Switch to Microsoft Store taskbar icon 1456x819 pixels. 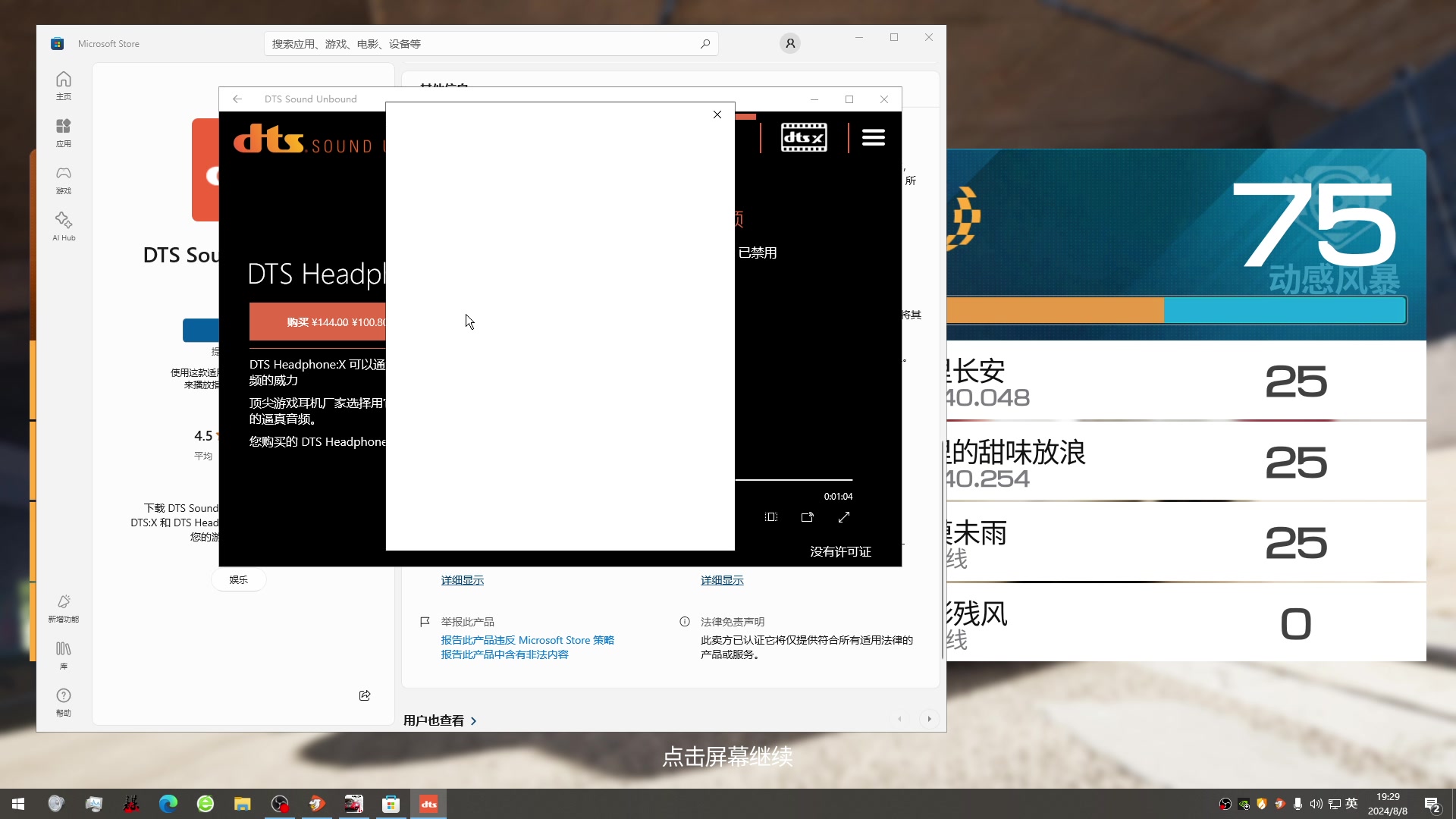tap(391, 804)
